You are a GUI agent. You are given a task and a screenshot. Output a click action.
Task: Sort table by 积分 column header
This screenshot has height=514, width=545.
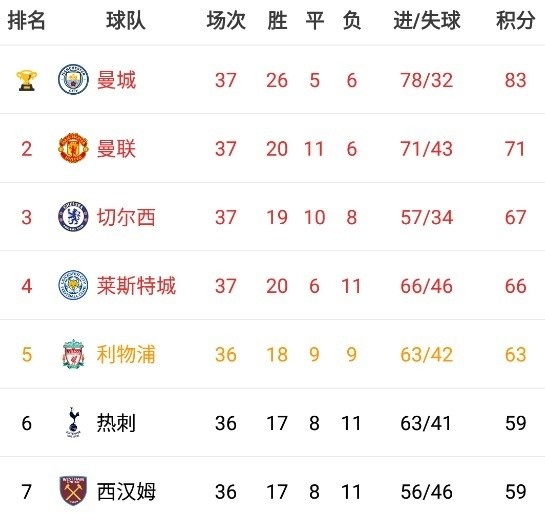515,21
